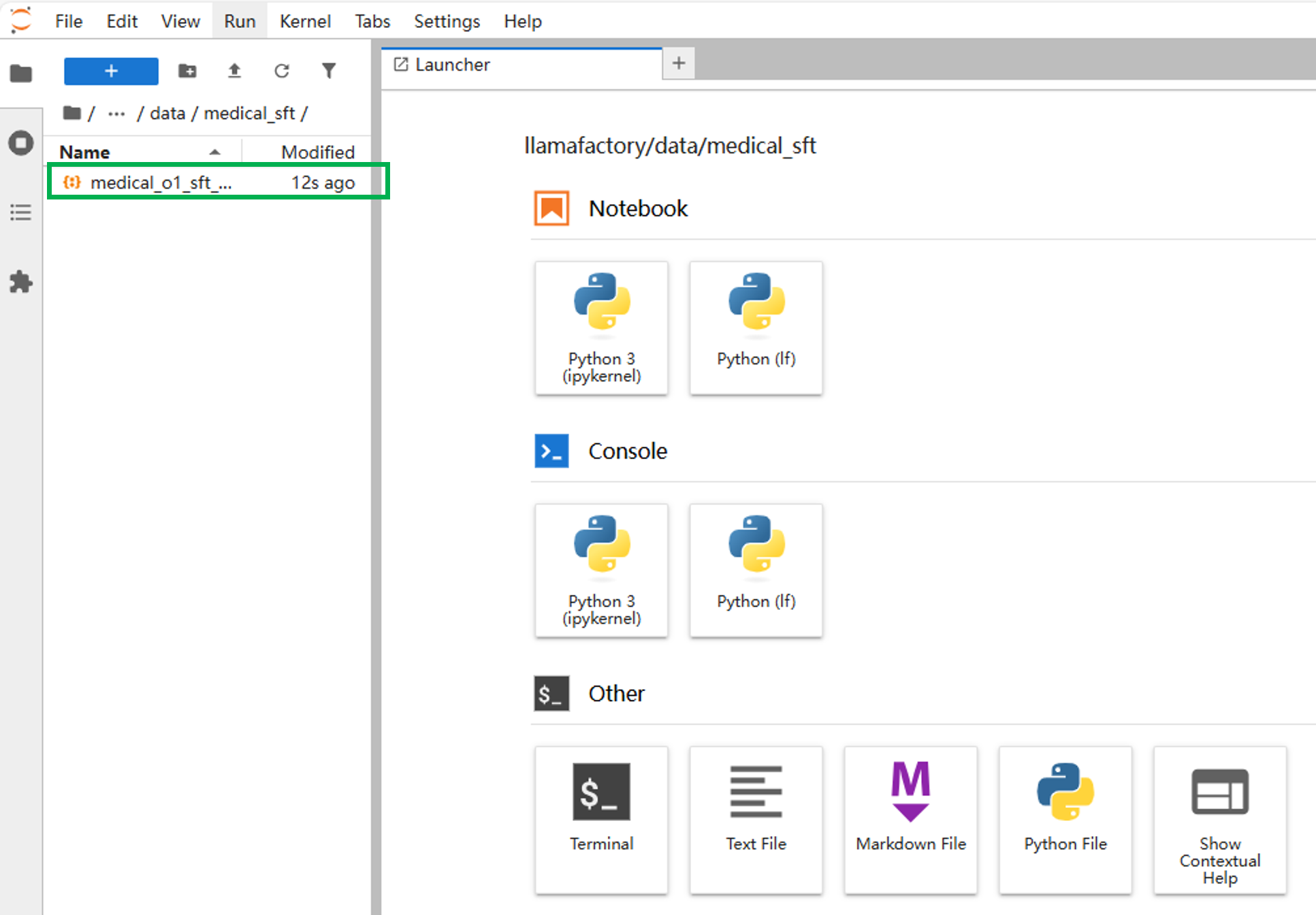Click the Upload Files arrow icon
The height and width of the screenshot is (915, 1316).
click(234, 71)
